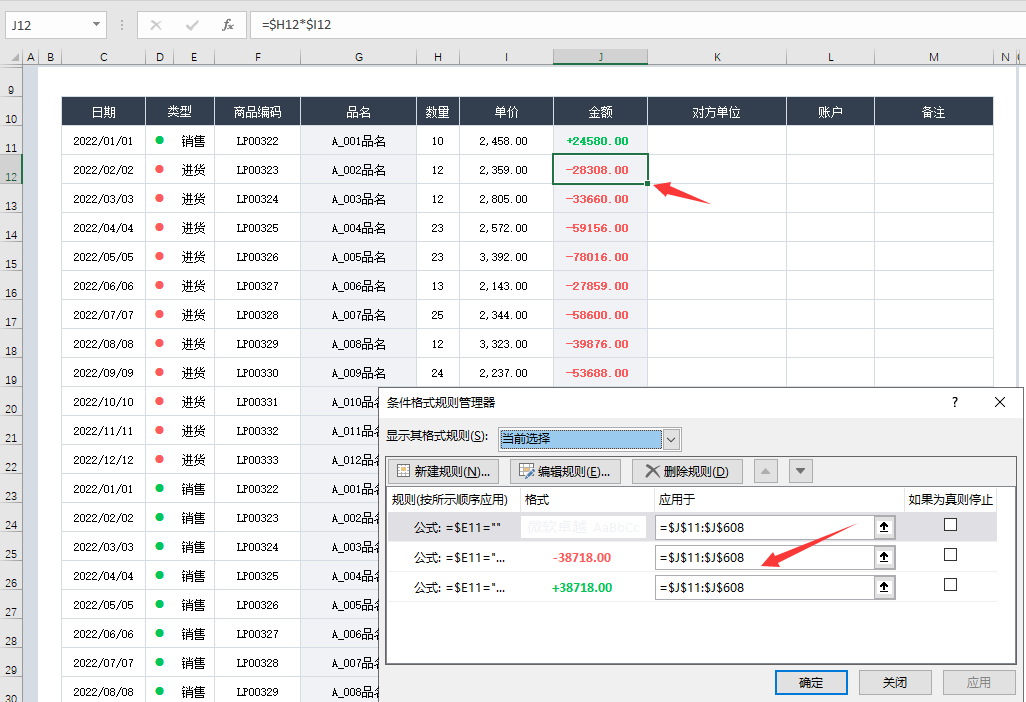The image size is (1026, 702).
Task: Check stop-if-true for the green +38718.00 rule
Action: [950, 585]
